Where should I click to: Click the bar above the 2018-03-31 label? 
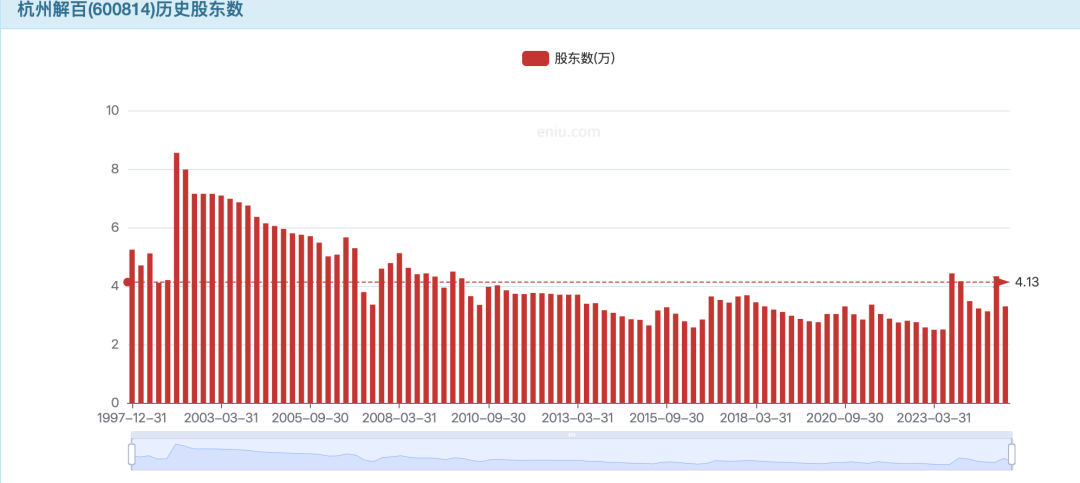[756, 352]
